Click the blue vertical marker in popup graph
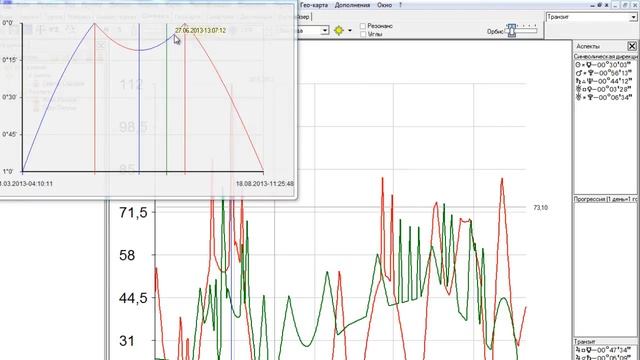 139,98
